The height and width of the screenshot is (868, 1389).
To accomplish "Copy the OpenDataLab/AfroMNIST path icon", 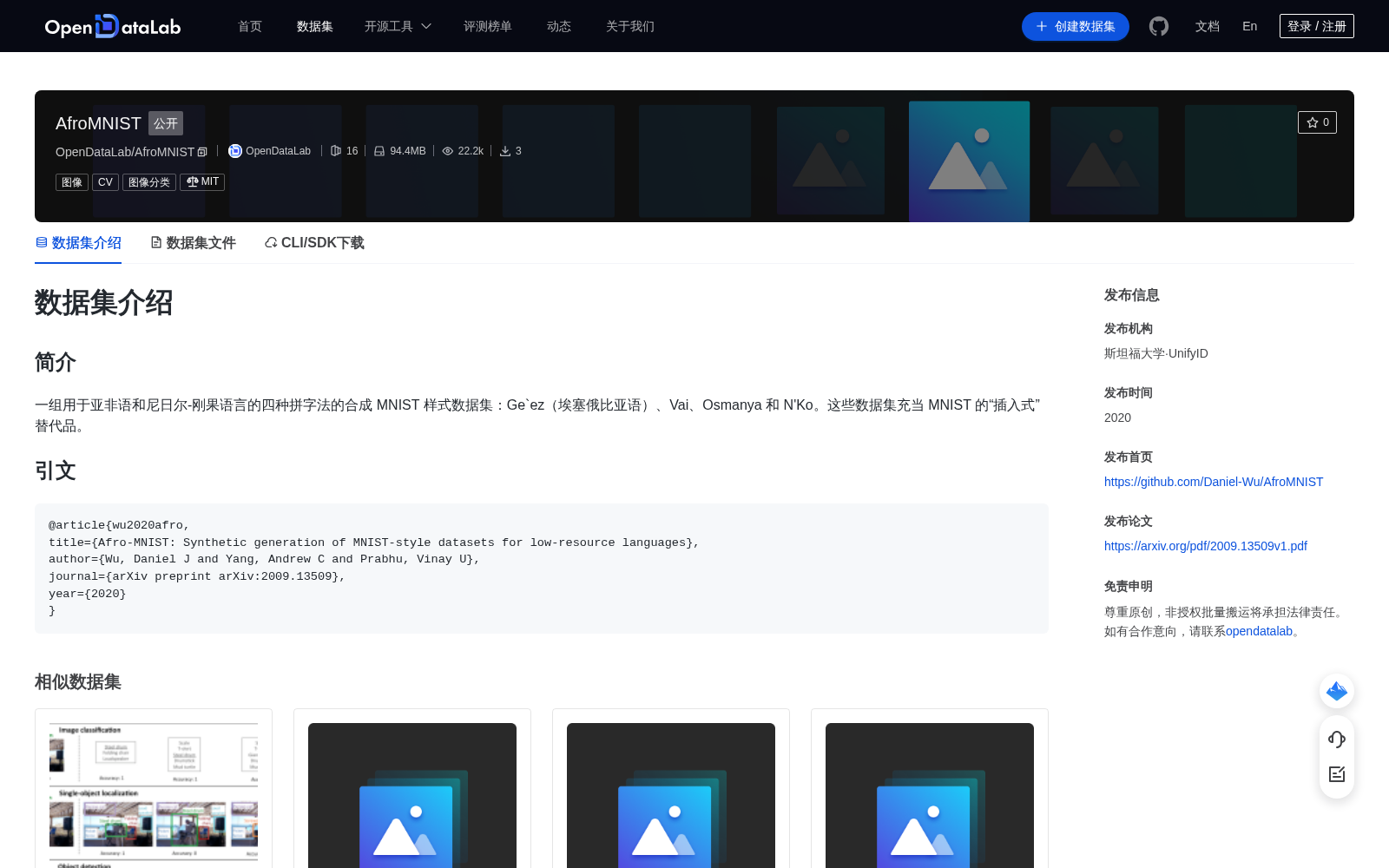I will [x=202, y=152].
